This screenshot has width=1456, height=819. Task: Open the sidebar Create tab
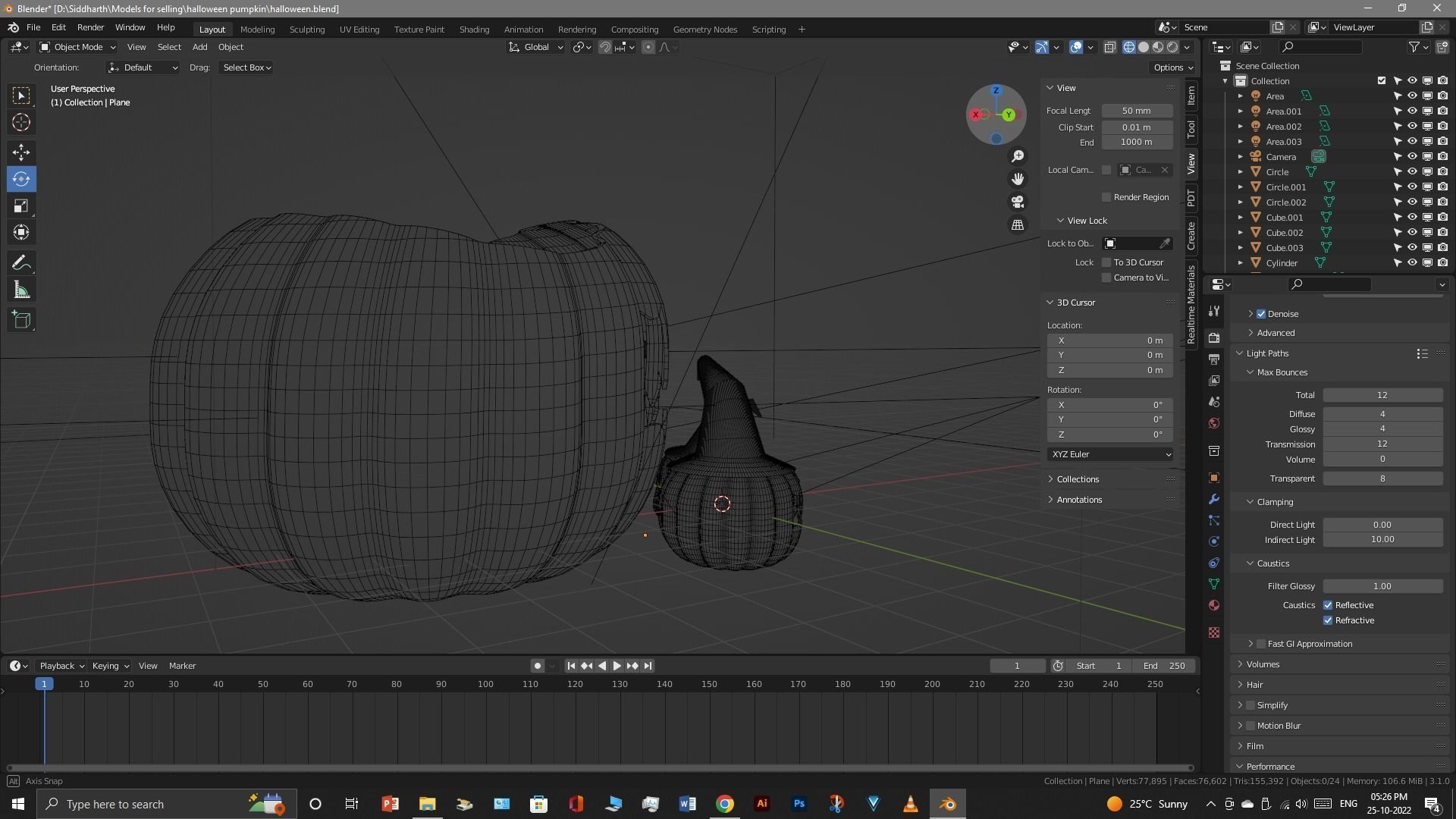[x=1191, y=236]
